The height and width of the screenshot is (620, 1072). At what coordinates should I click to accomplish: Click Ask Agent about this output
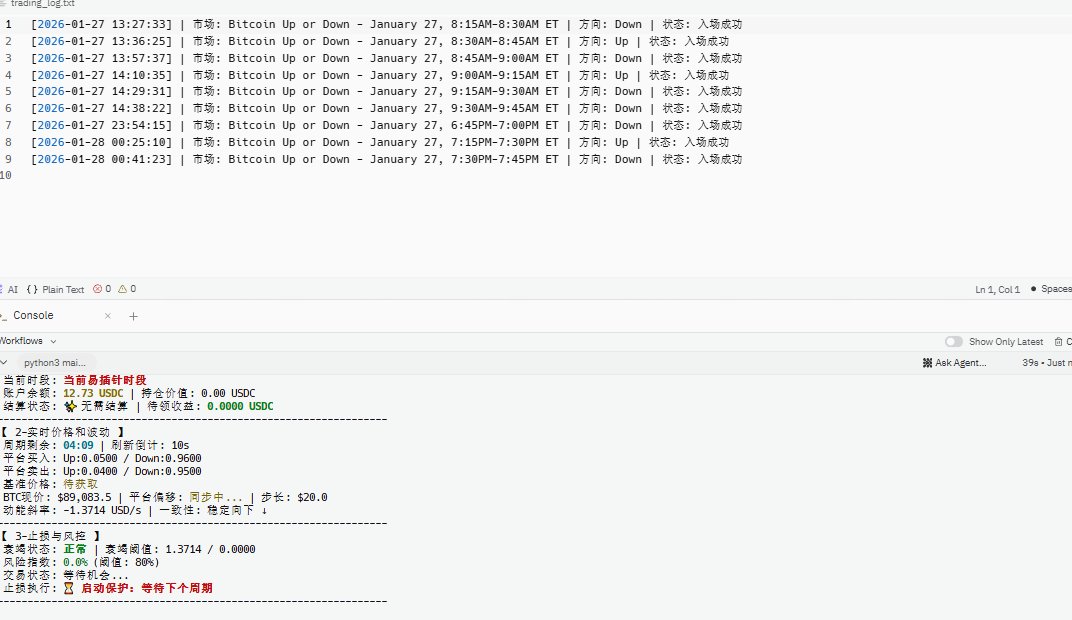pyautogui.click(x=954, y=362)
